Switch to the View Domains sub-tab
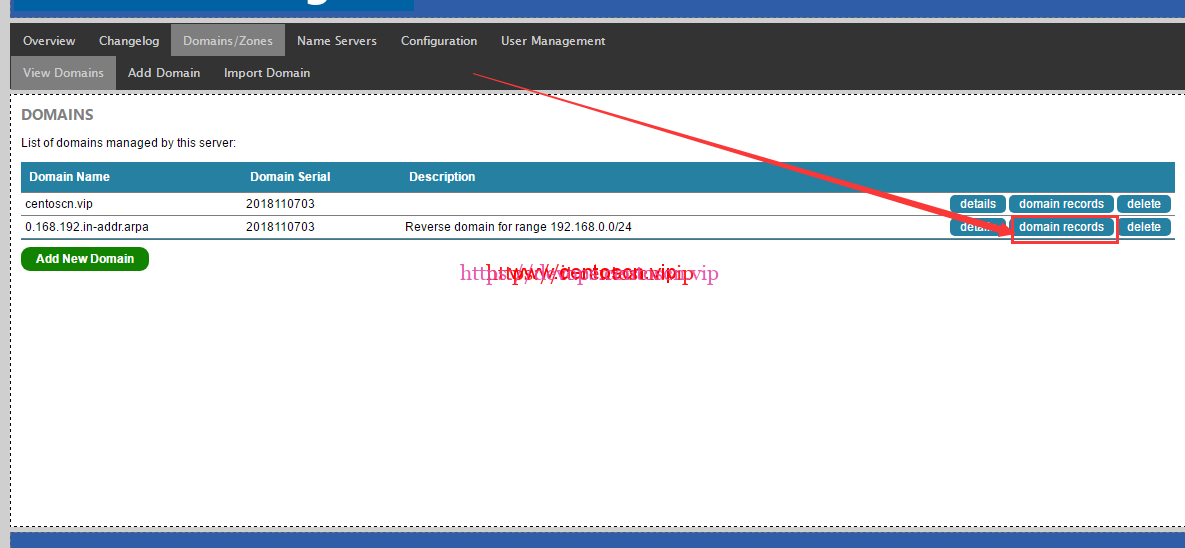Image resolution: width=1185 pixels, height=548 pixels. point(63,73)
